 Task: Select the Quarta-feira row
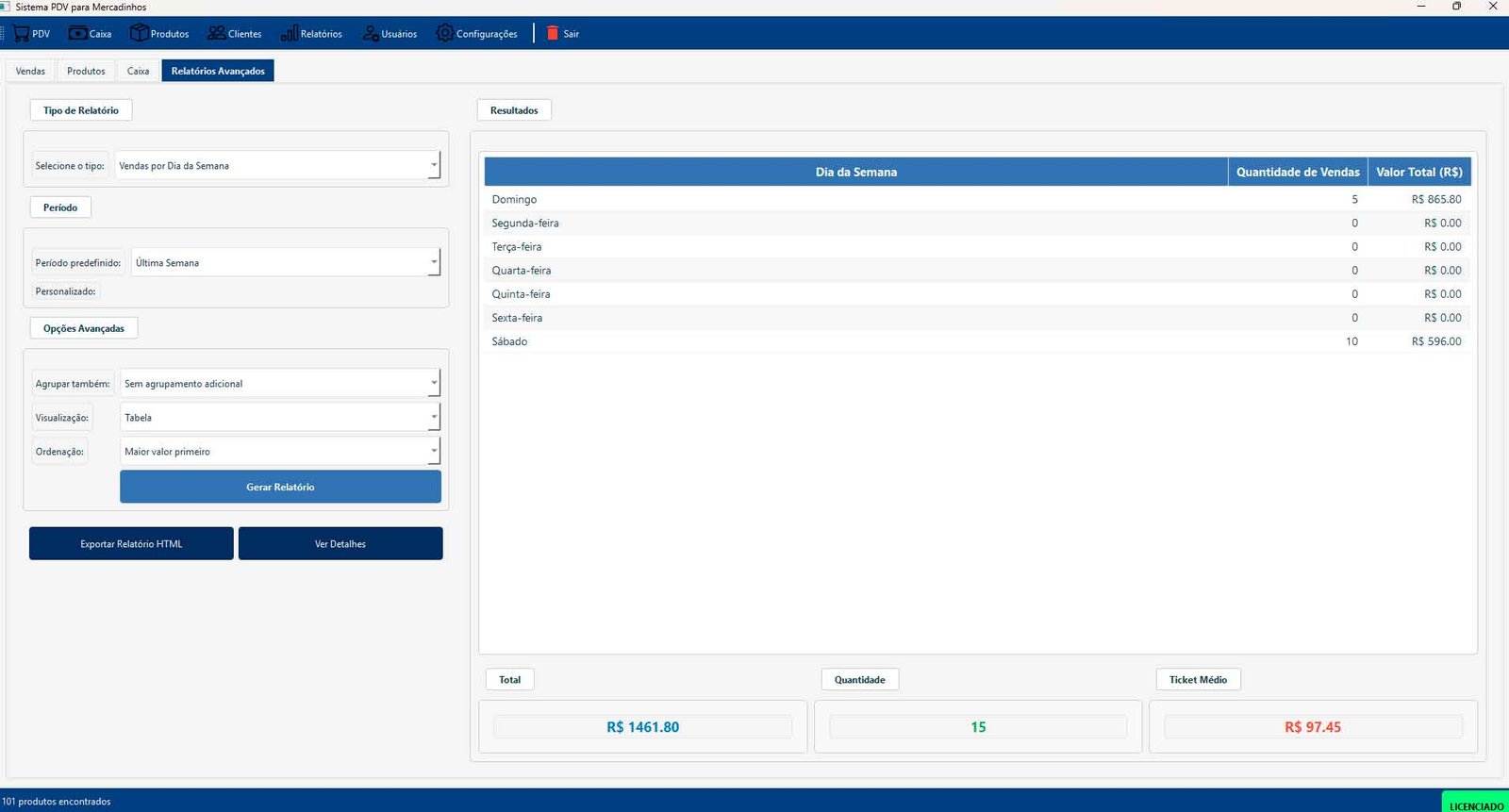977,270
